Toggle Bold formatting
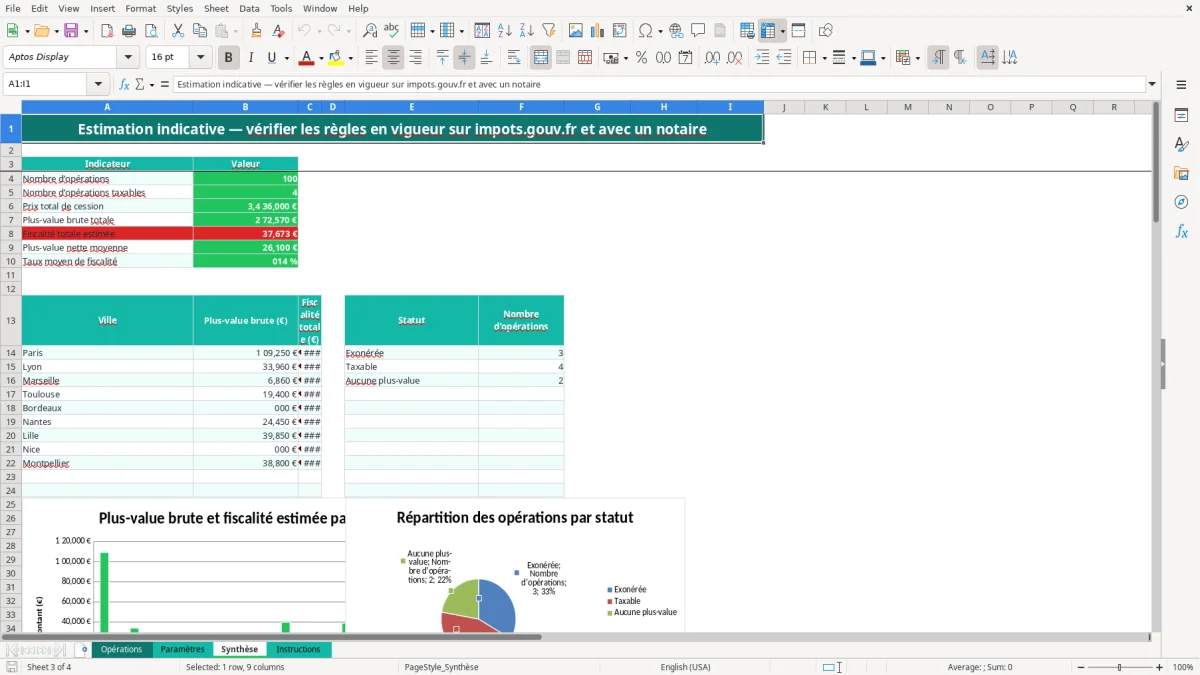 (x=229, y=58)
